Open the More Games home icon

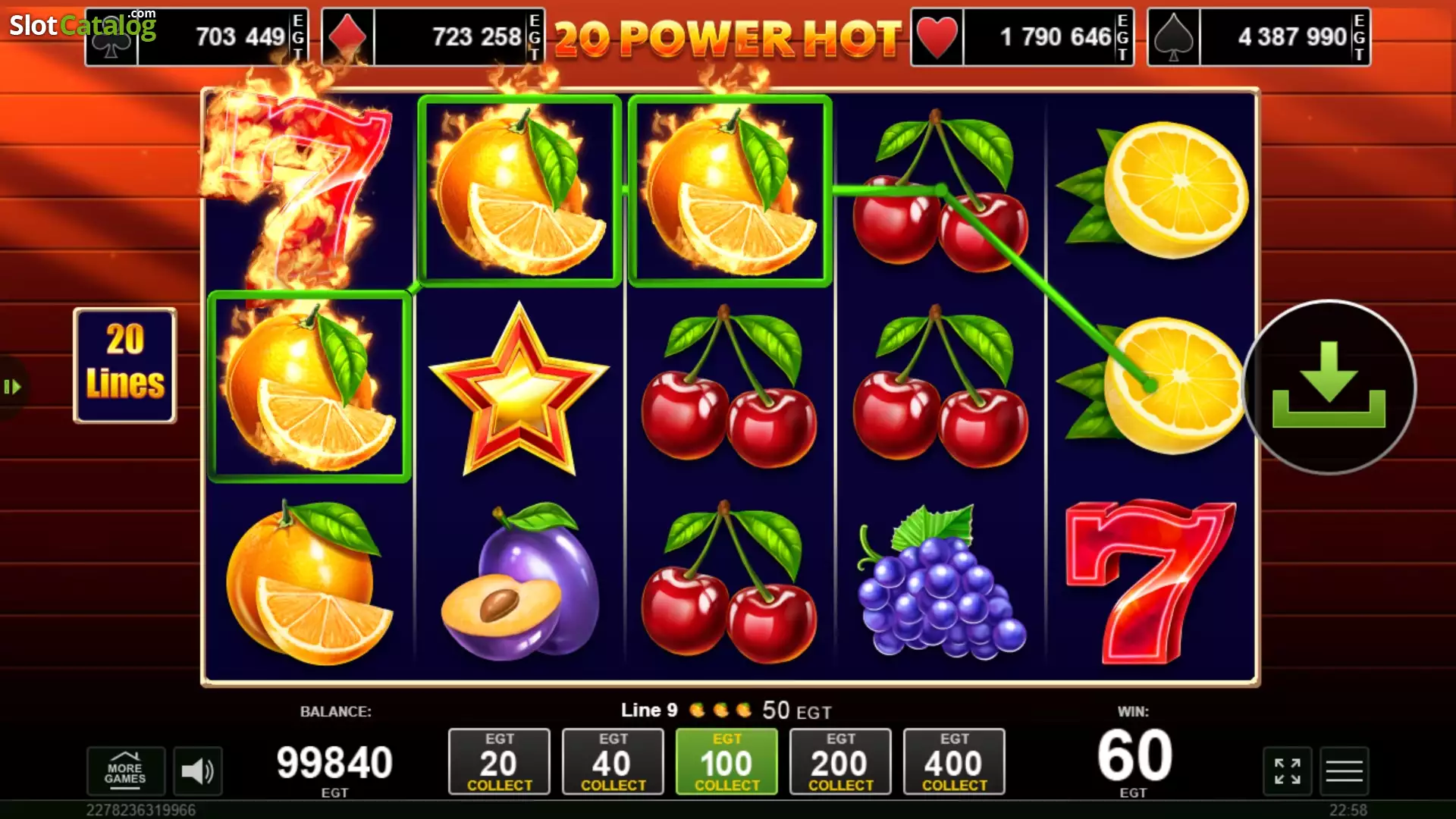pyautogui.click(x=125, y=771)
